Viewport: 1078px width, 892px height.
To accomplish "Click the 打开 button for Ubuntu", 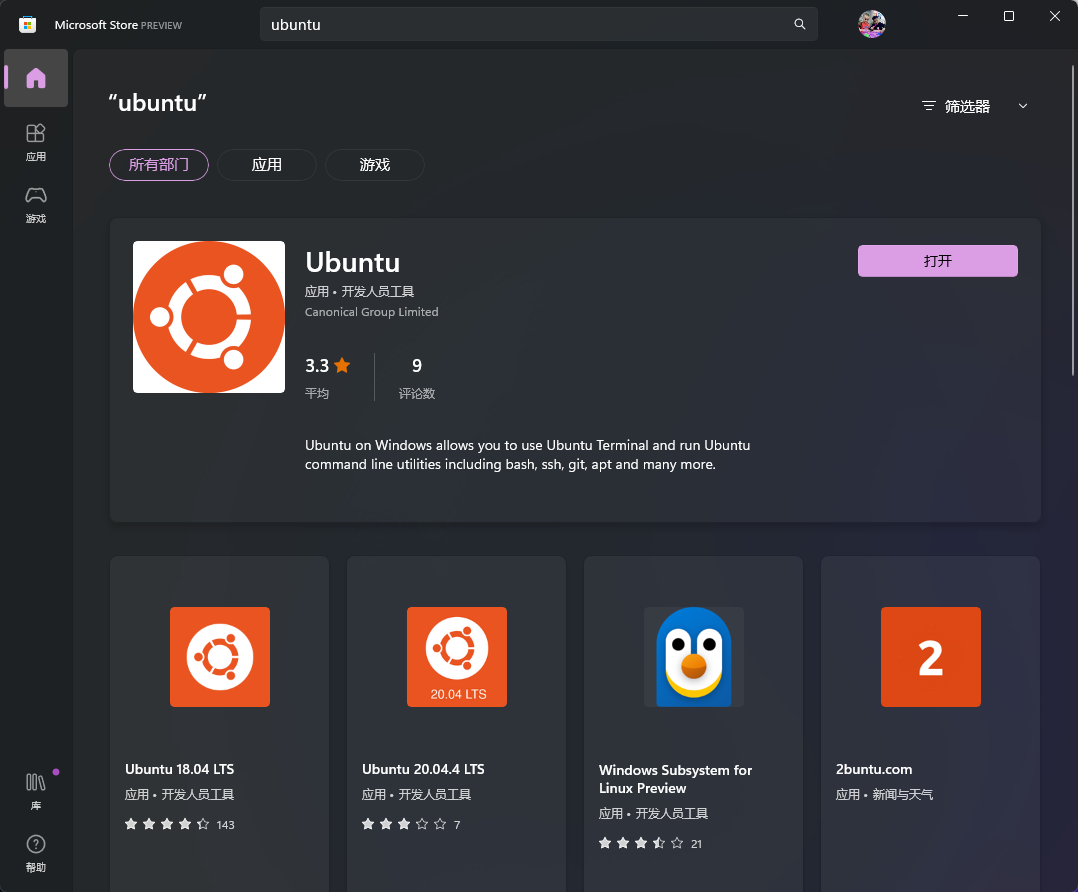I will point(938,261).
